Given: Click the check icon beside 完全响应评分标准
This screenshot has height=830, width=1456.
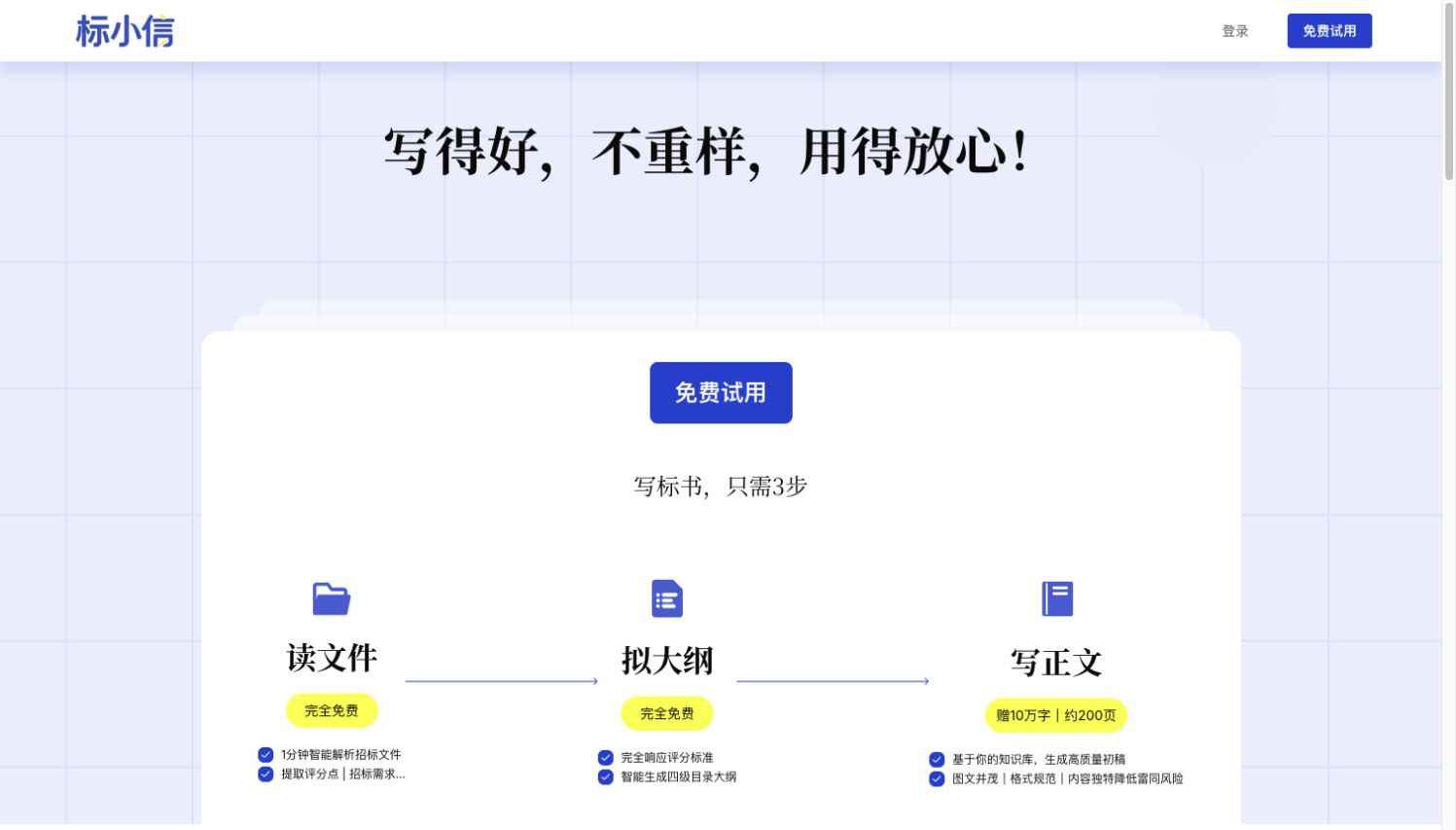Looking at the screenshot, I should [x=605, y=757].
